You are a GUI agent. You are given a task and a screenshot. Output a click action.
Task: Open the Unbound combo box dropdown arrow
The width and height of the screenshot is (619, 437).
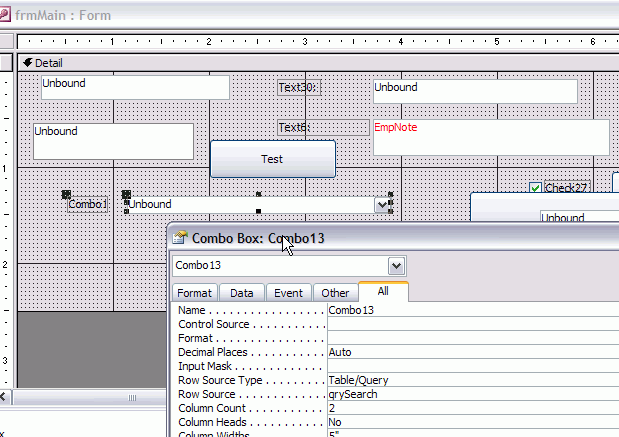click(382, 205)
